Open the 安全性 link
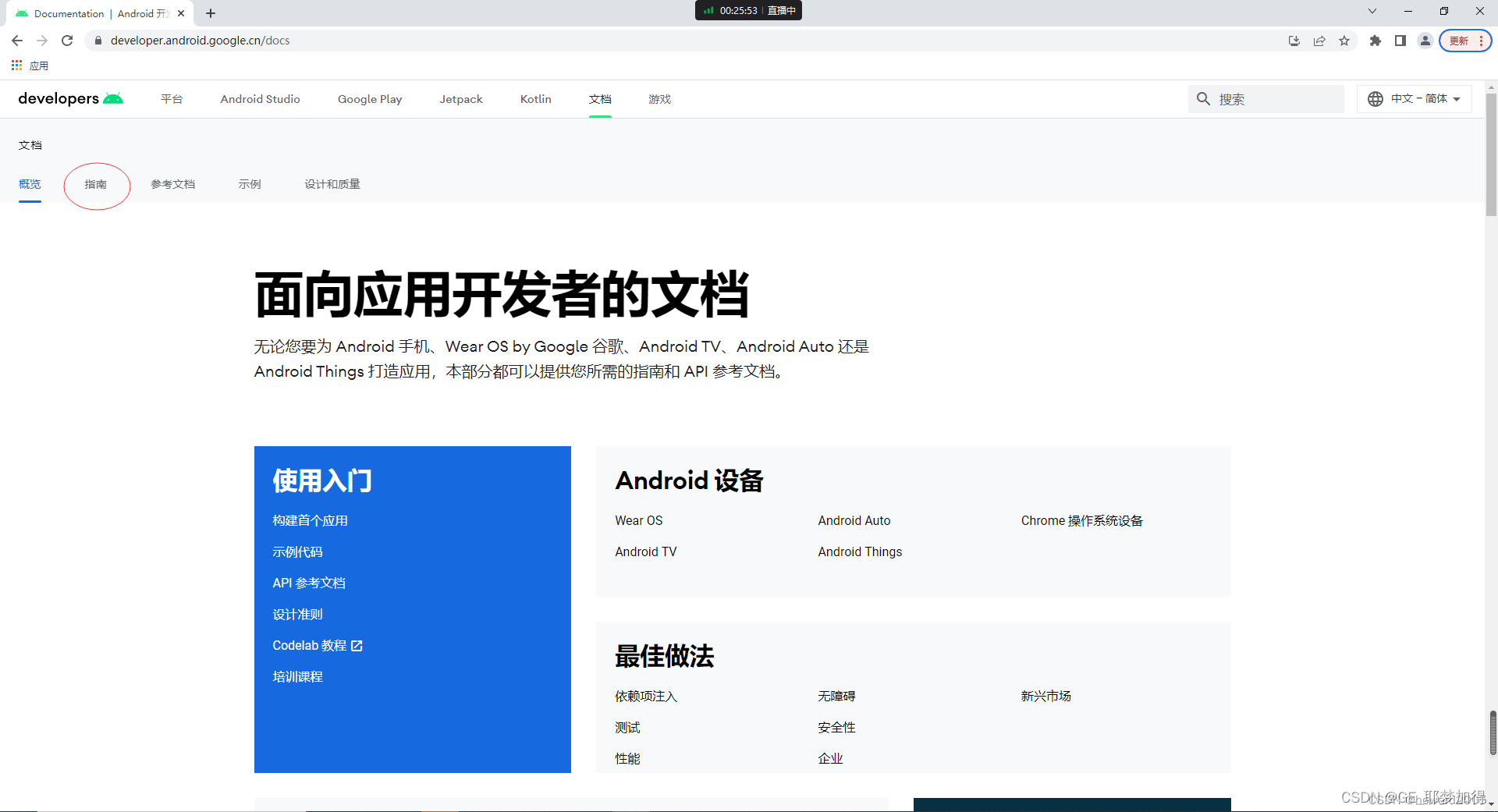This screenshot has height=812, width=1498. (836, 727)
